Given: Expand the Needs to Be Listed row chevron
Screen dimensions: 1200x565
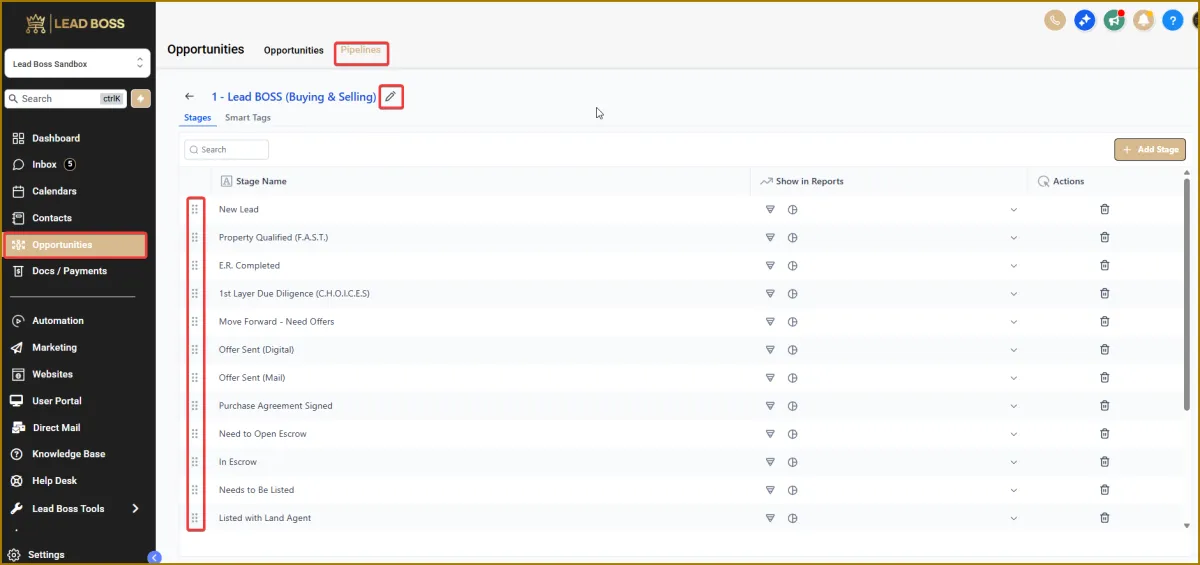Looking at the screenshot, I should (x=1013, y=489).
